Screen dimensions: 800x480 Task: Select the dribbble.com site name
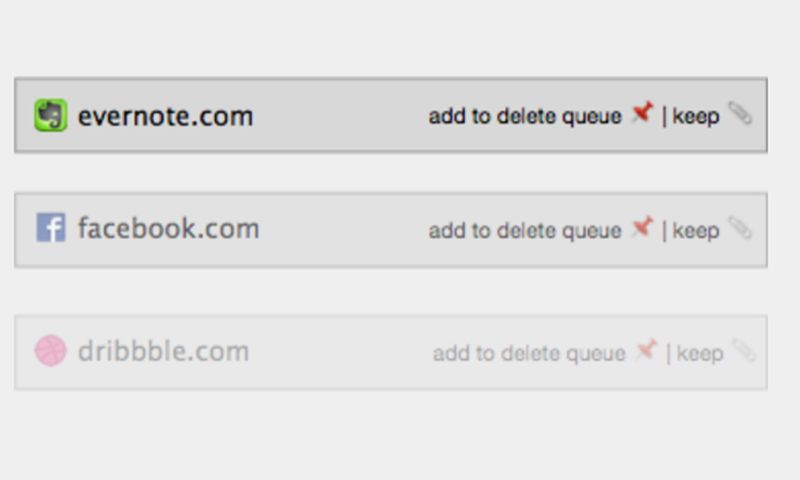pos(163,352)
